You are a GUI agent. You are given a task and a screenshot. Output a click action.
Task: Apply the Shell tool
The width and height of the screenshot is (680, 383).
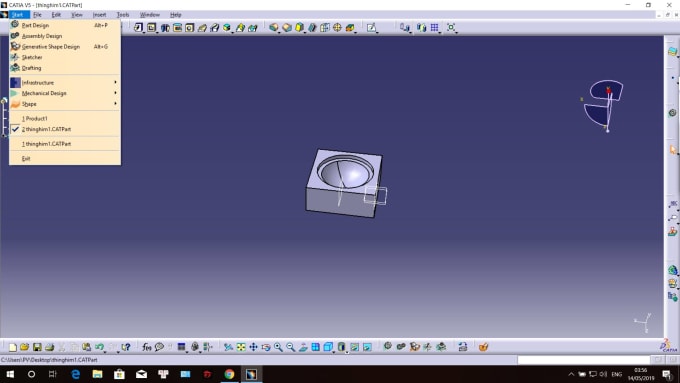312,28
